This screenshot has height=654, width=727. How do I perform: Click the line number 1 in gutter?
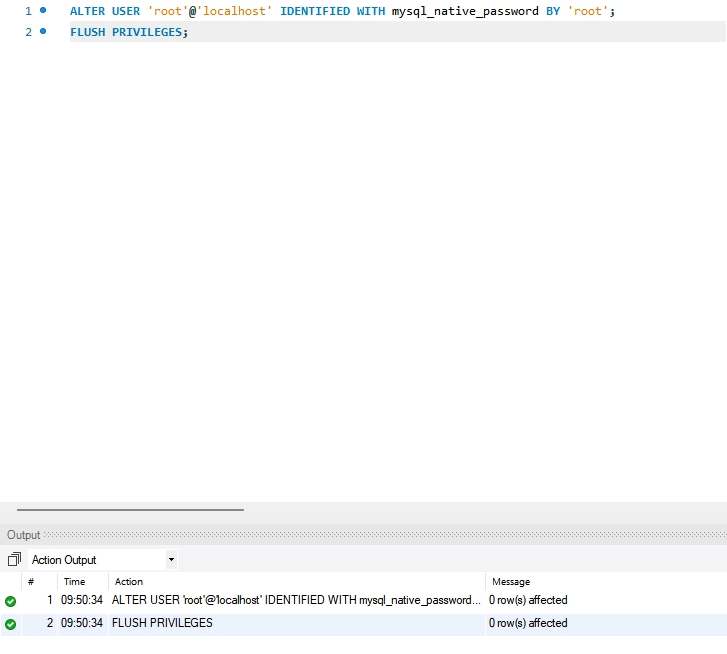[28, 11]
